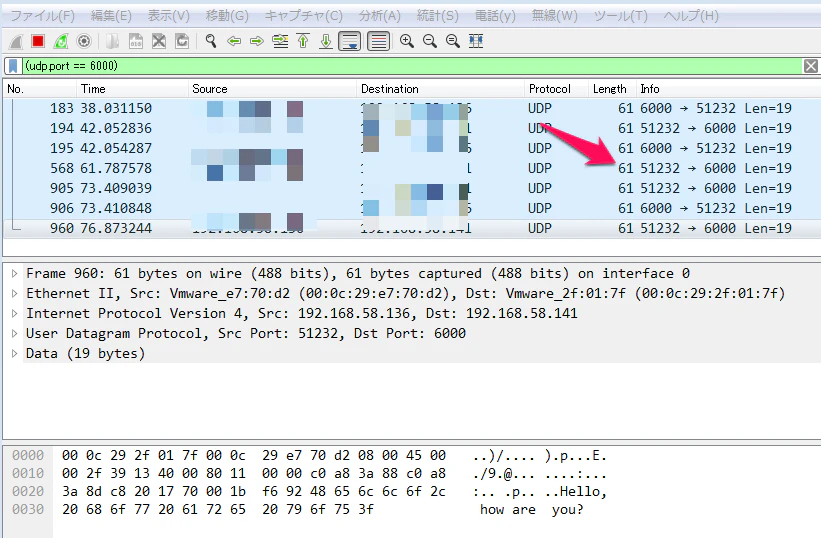Open the ヘルプ(H) menu
The height and width of the screenshot is (538, 821).
(x=691, y=16)
